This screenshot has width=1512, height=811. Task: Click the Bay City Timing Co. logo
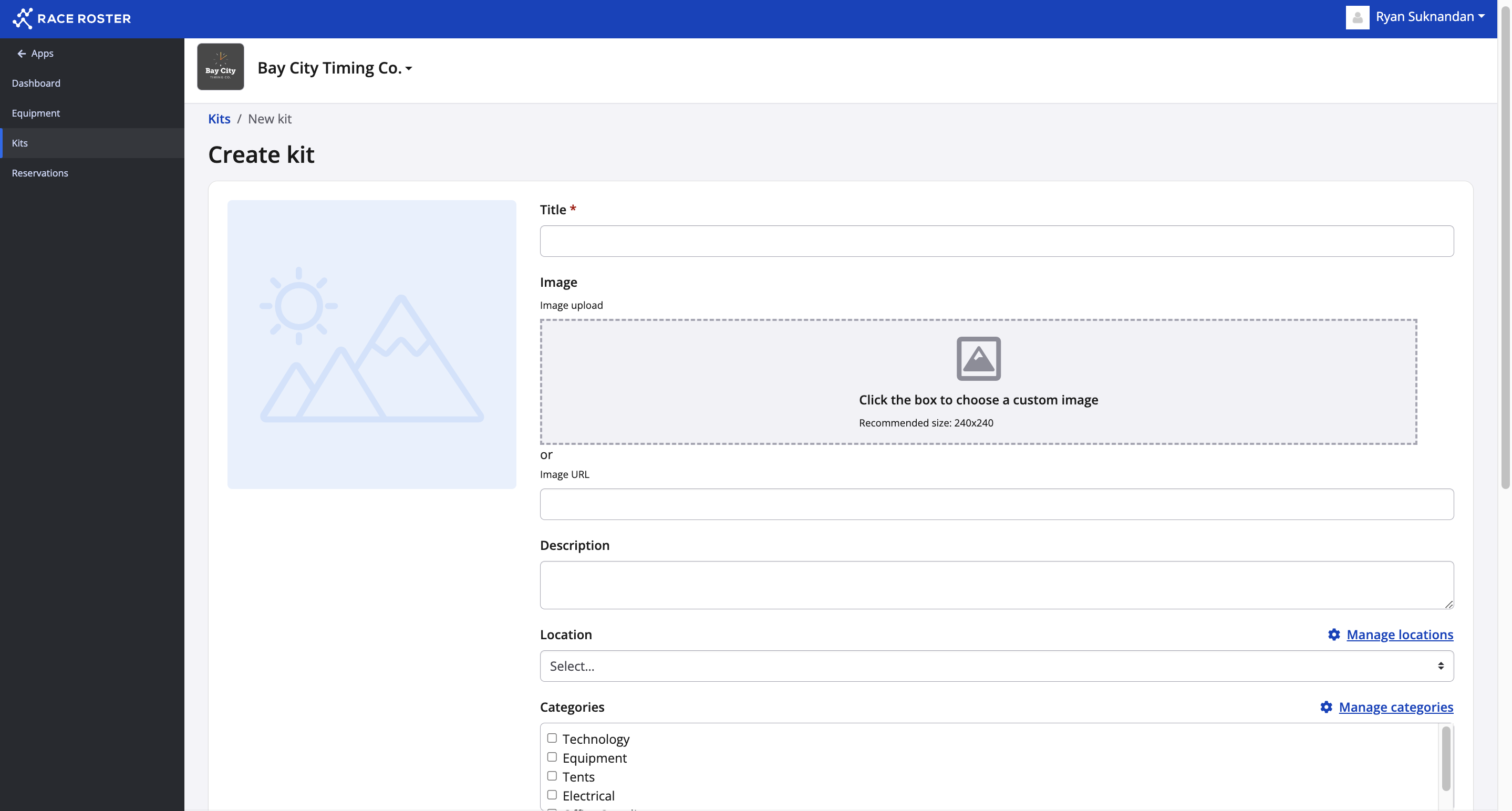220,66
